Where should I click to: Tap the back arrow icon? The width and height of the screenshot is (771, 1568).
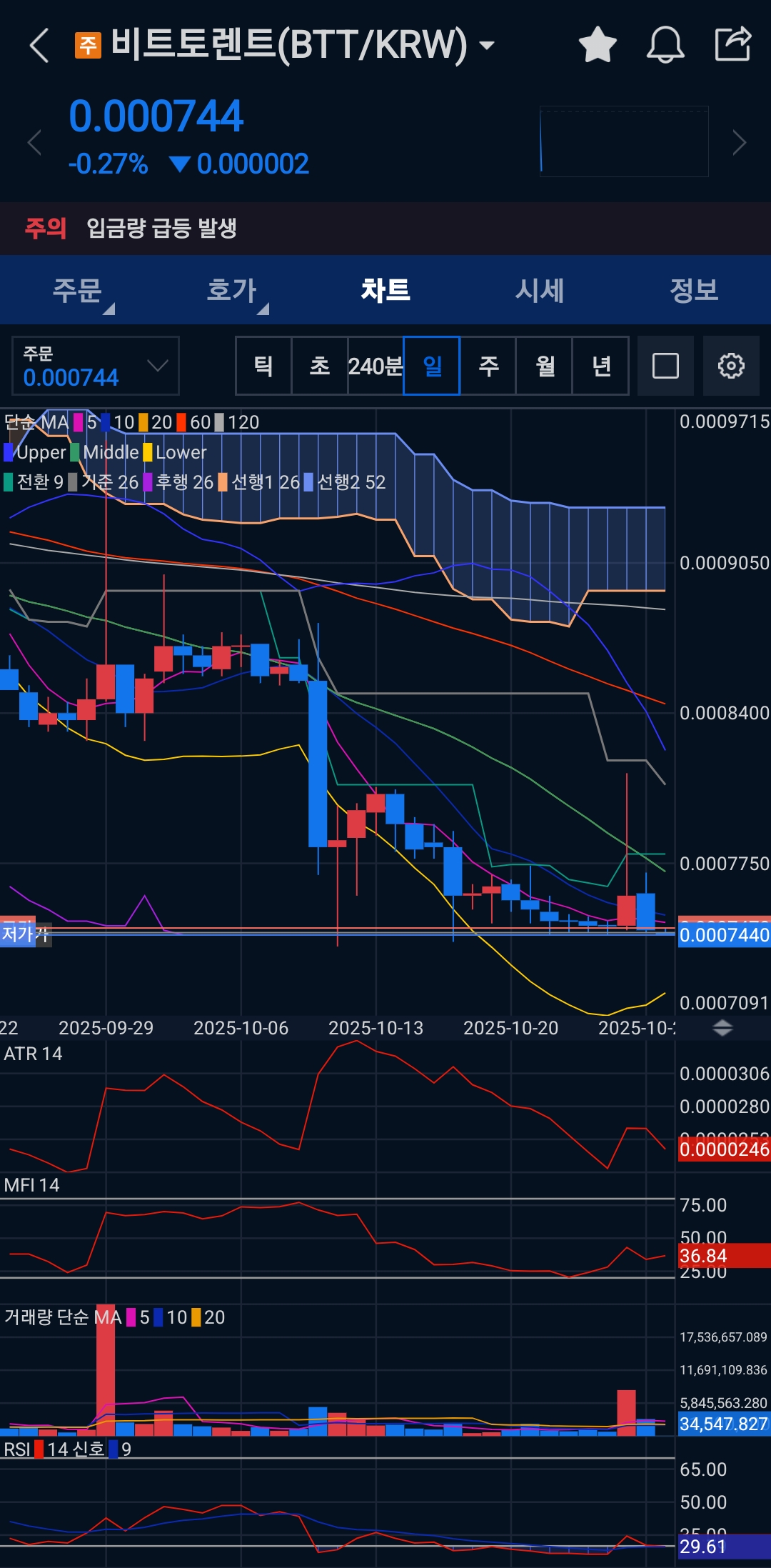click(39, 46)
